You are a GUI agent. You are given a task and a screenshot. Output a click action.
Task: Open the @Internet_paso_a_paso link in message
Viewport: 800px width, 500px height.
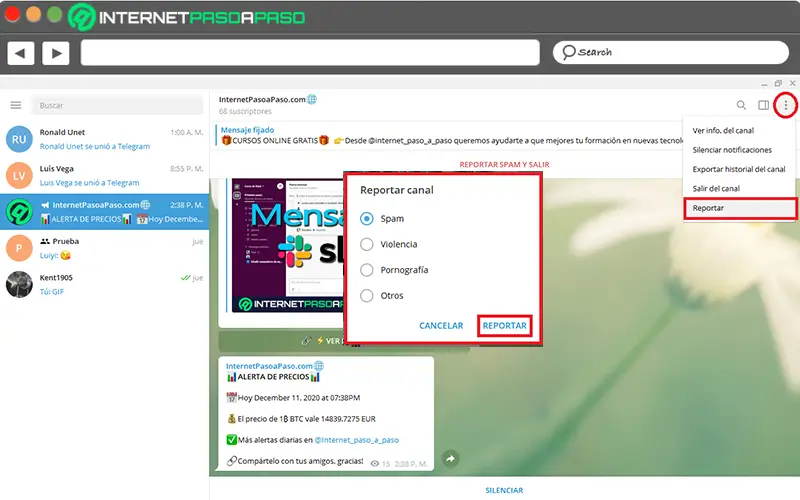[357, 440]
